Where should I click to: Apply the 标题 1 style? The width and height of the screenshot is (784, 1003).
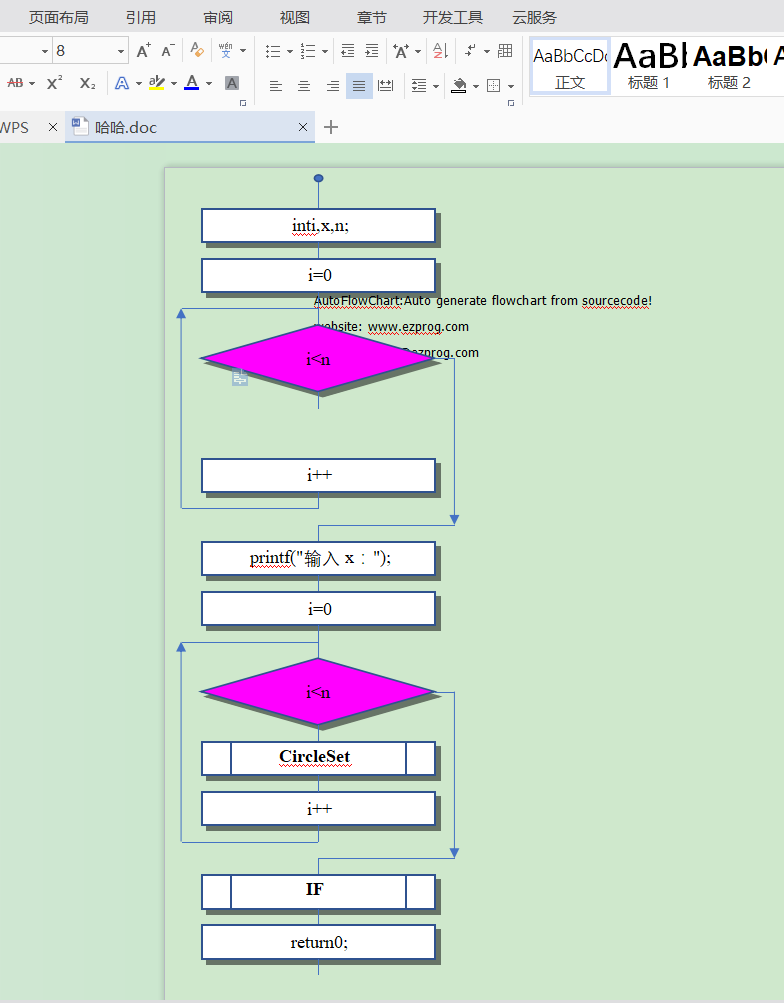click(x=649, y=66)
